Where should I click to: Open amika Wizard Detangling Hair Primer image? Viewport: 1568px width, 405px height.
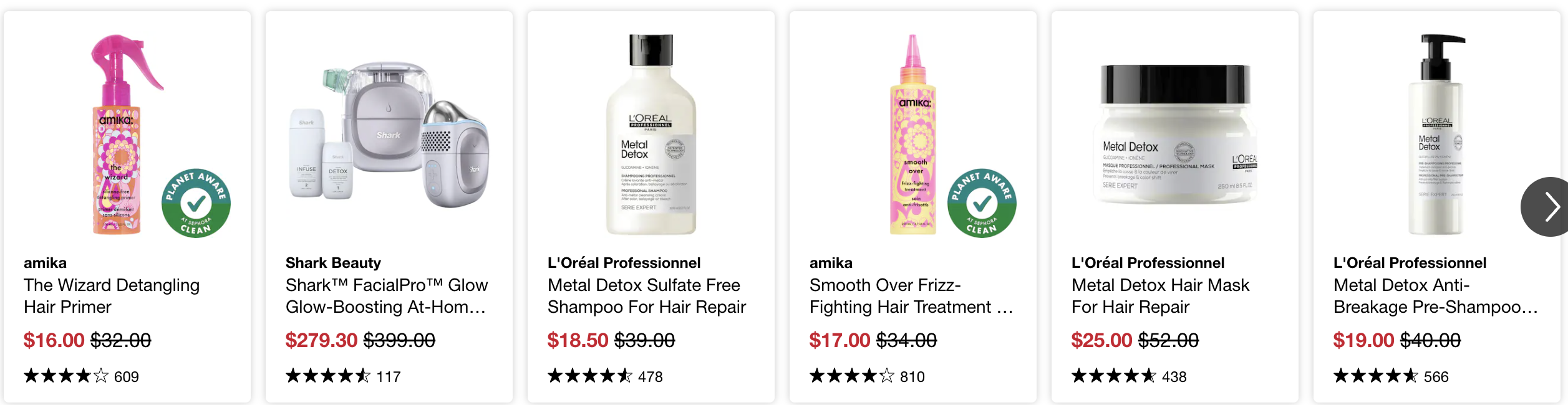[x=127, y=135]
